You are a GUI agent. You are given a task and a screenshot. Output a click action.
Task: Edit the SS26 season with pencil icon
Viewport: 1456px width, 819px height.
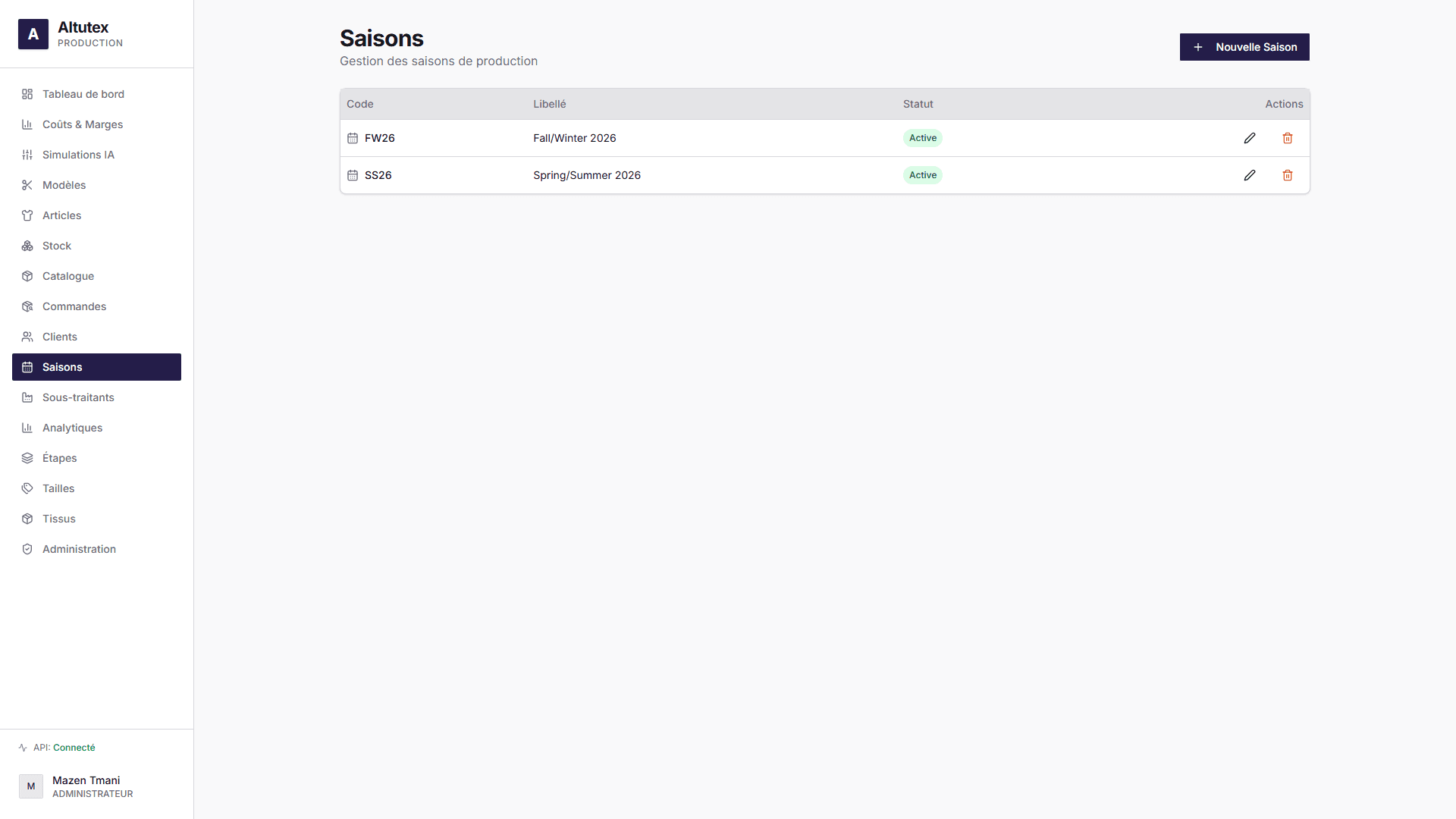coord(1250,175)
